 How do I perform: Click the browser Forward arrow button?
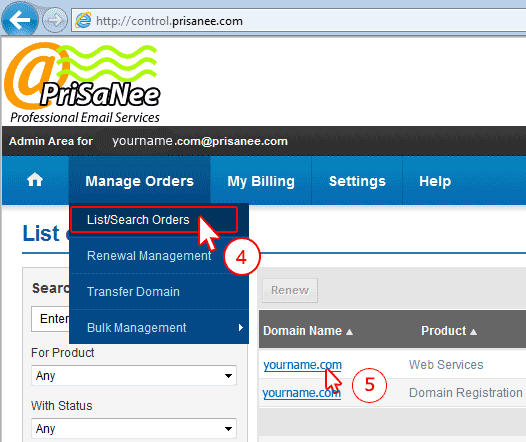click(55, 20)
